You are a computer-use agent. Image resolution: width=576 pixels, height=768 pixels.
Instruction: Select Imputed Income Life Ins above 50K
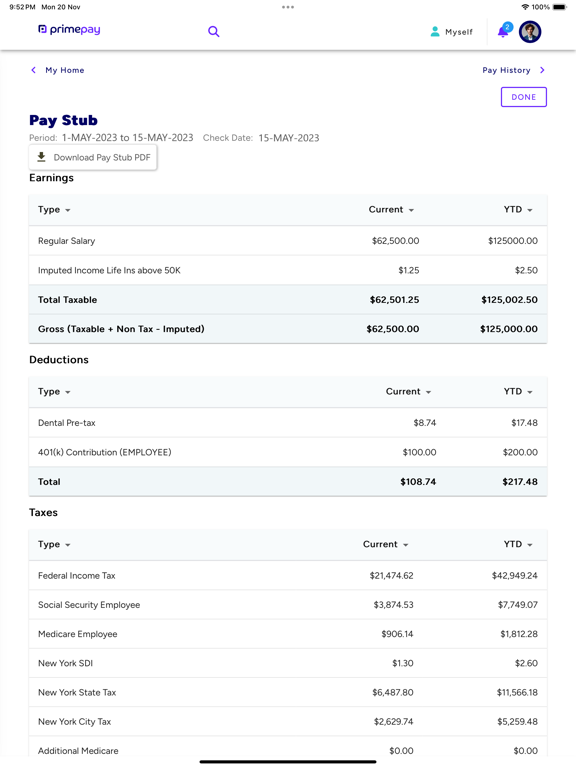pyautogui.click(x=109, y=270)
